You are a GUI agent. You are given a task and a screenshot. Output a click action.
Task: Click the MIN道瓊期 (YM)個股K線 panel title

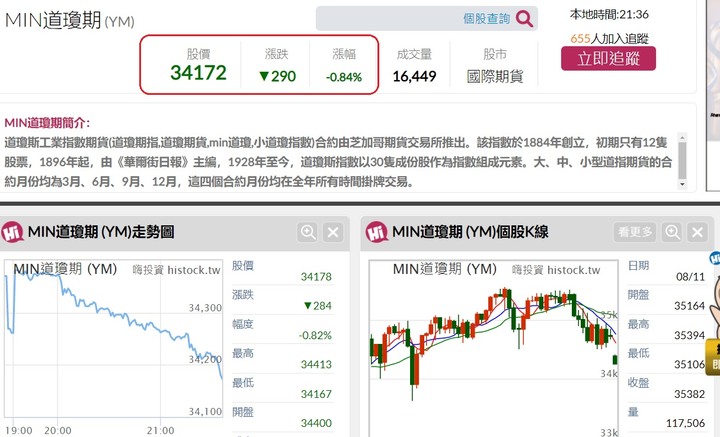point(470,232)
